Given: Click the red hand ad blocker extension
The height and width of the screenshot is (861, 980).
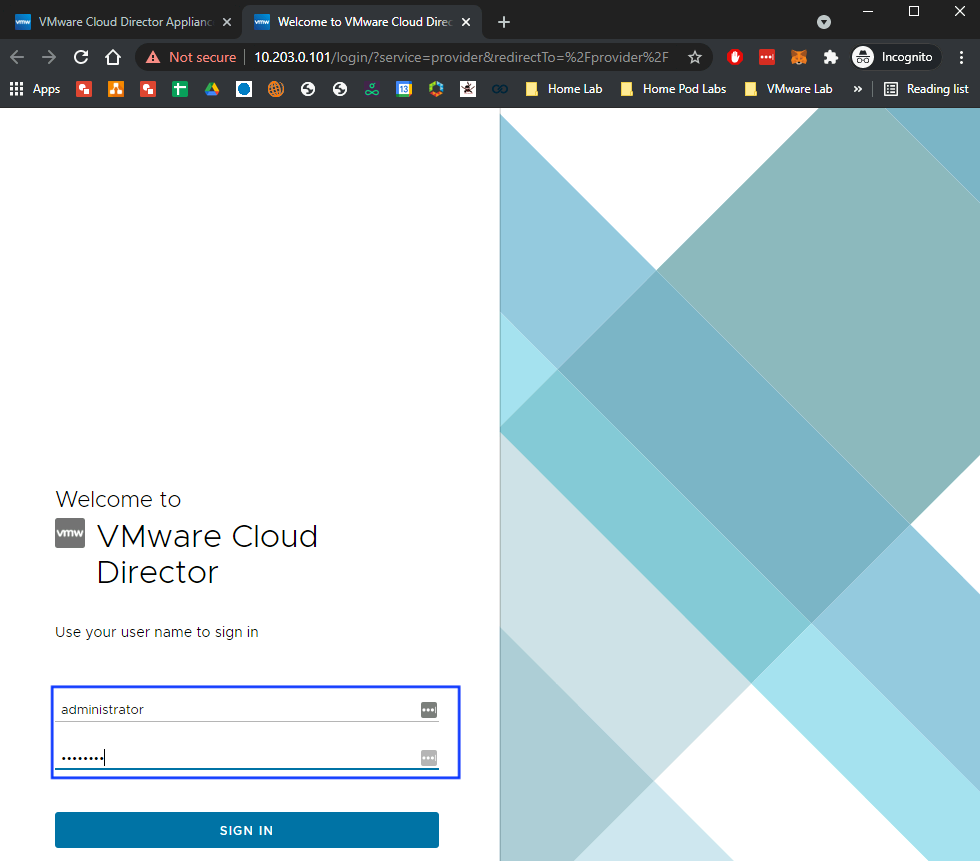Looking at the screenshot, I should click(x=735, y=57).
